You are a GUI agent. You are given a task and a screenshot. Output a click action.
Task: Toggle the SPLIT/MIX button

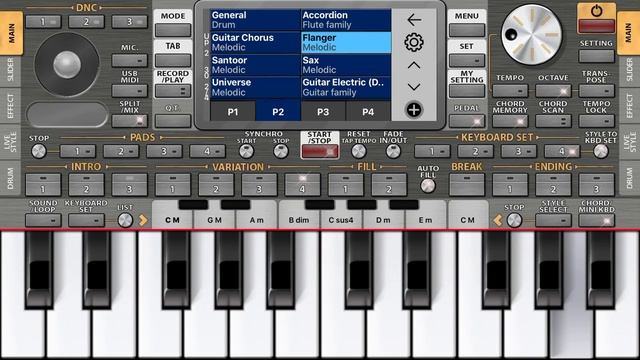(x=129, y=121)
